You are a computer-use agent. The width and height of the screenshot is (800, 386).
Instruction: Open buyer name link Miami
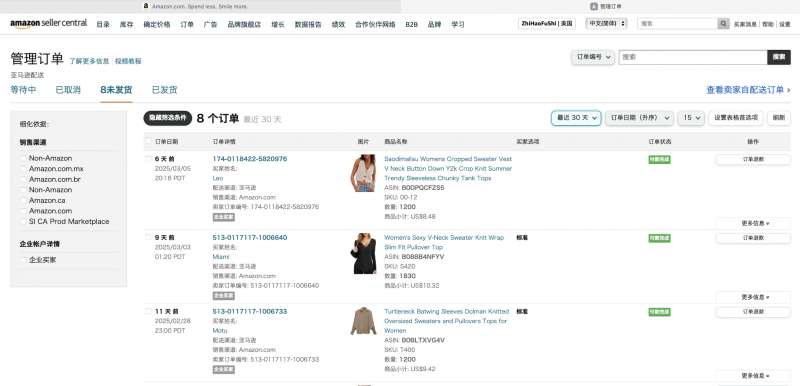click(221, 257)
